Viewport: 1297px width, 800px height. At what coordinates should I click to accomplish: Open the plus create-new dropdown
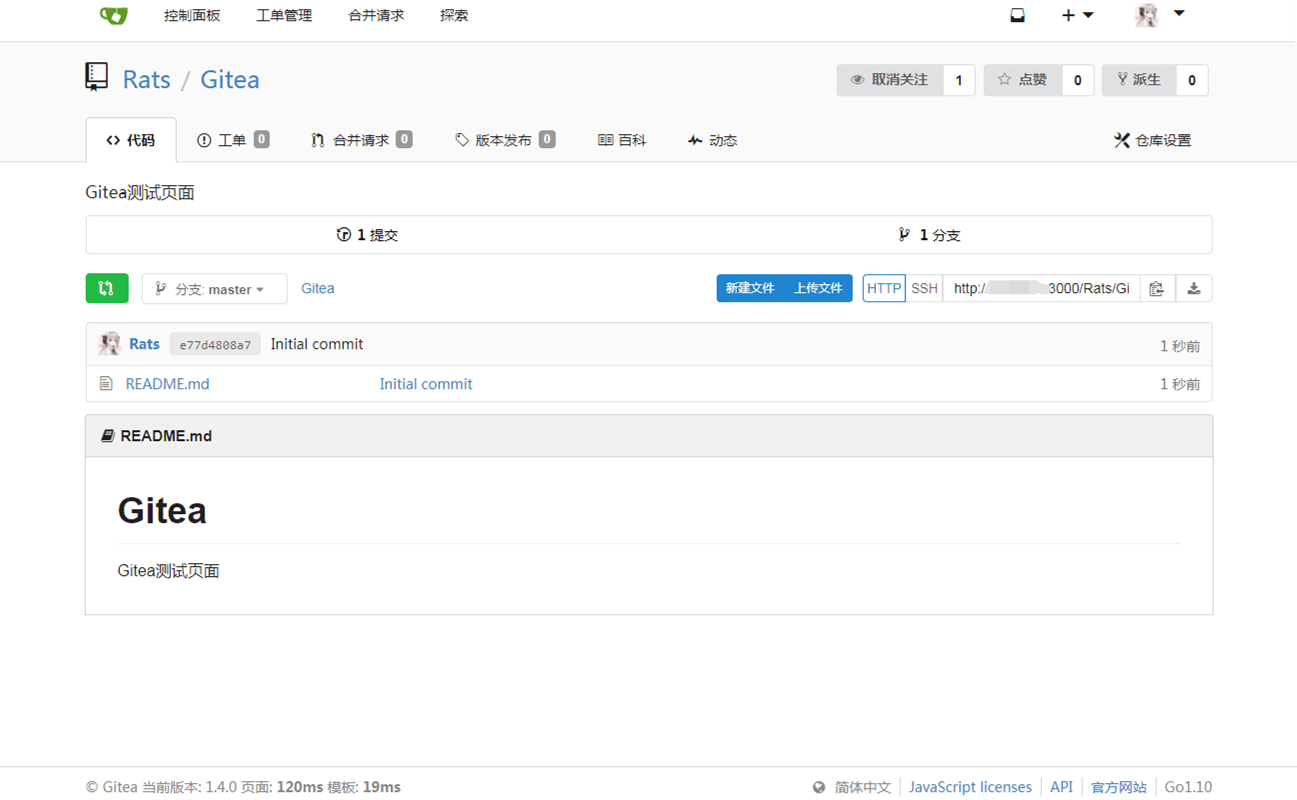click(x=1077, y=15)
